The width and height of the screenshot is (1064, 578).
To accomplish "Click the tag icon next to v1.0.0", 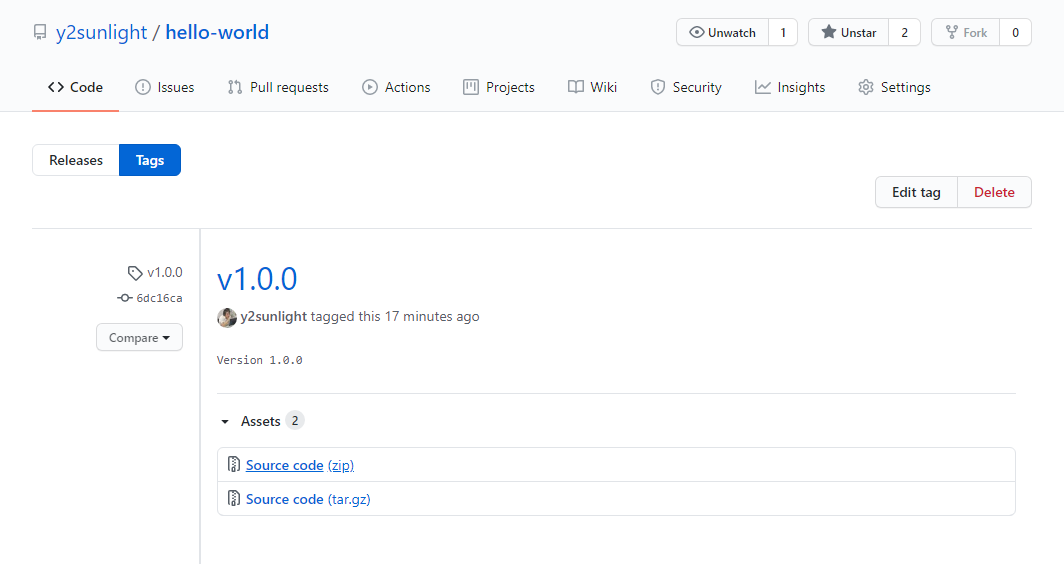I will click(x=135, y=273).
